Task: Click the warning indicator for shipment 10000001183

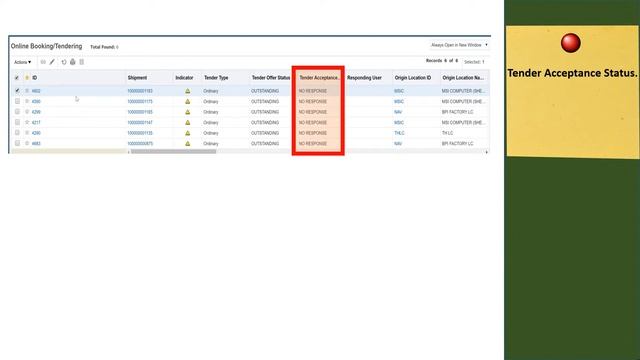Action: click(188, 91)
